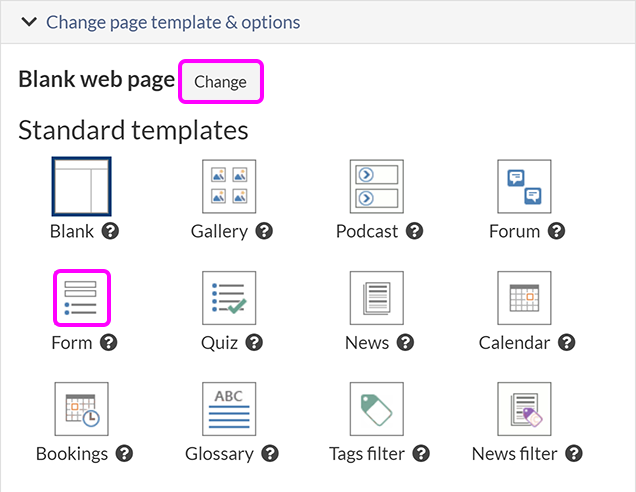This screenshot has height=492, width=636.
Task: Show help for the Forum template
Action: click(557, 232)
